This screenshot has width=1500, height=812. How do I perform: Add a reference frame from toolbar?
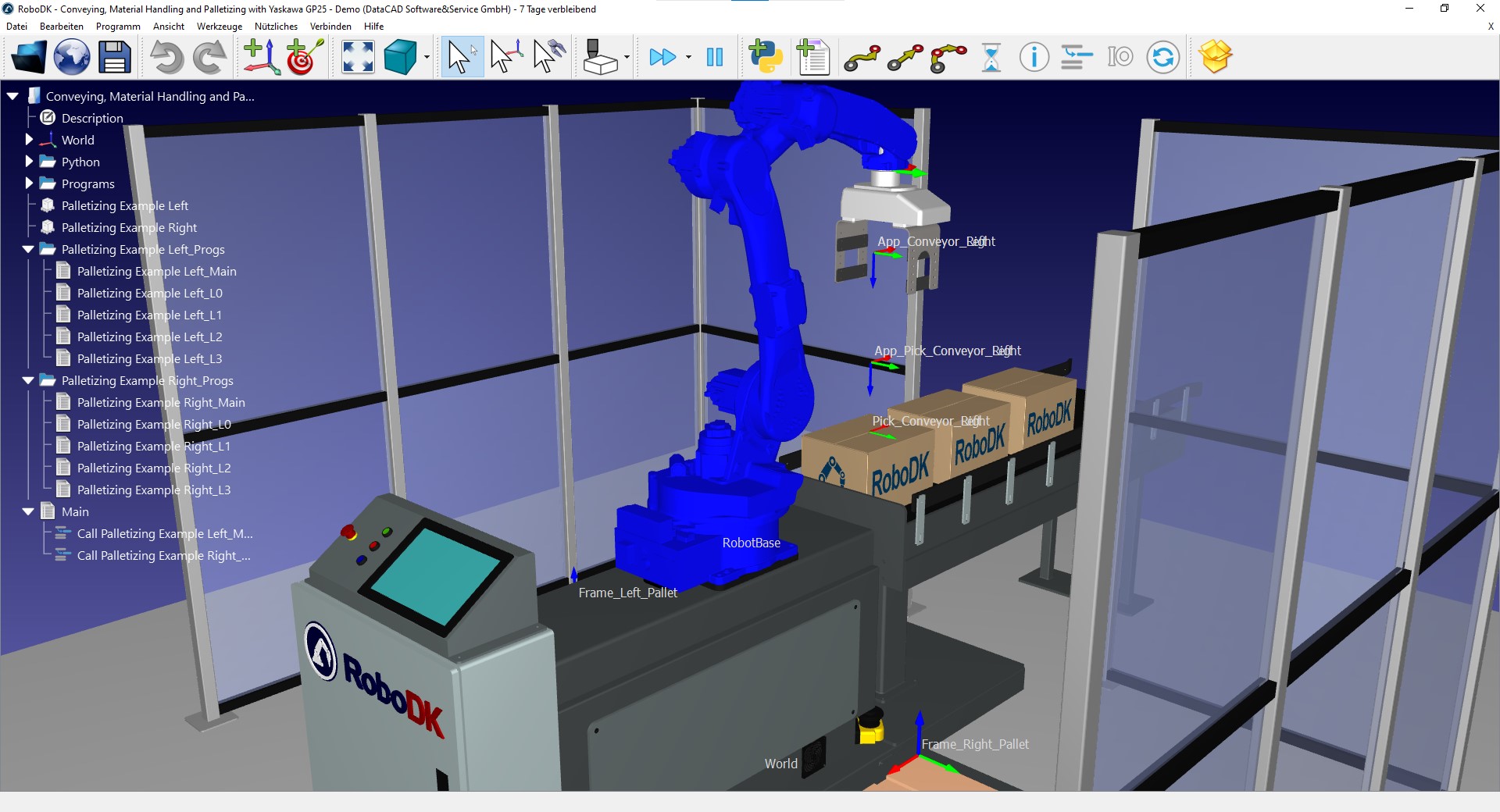(262, 57)
